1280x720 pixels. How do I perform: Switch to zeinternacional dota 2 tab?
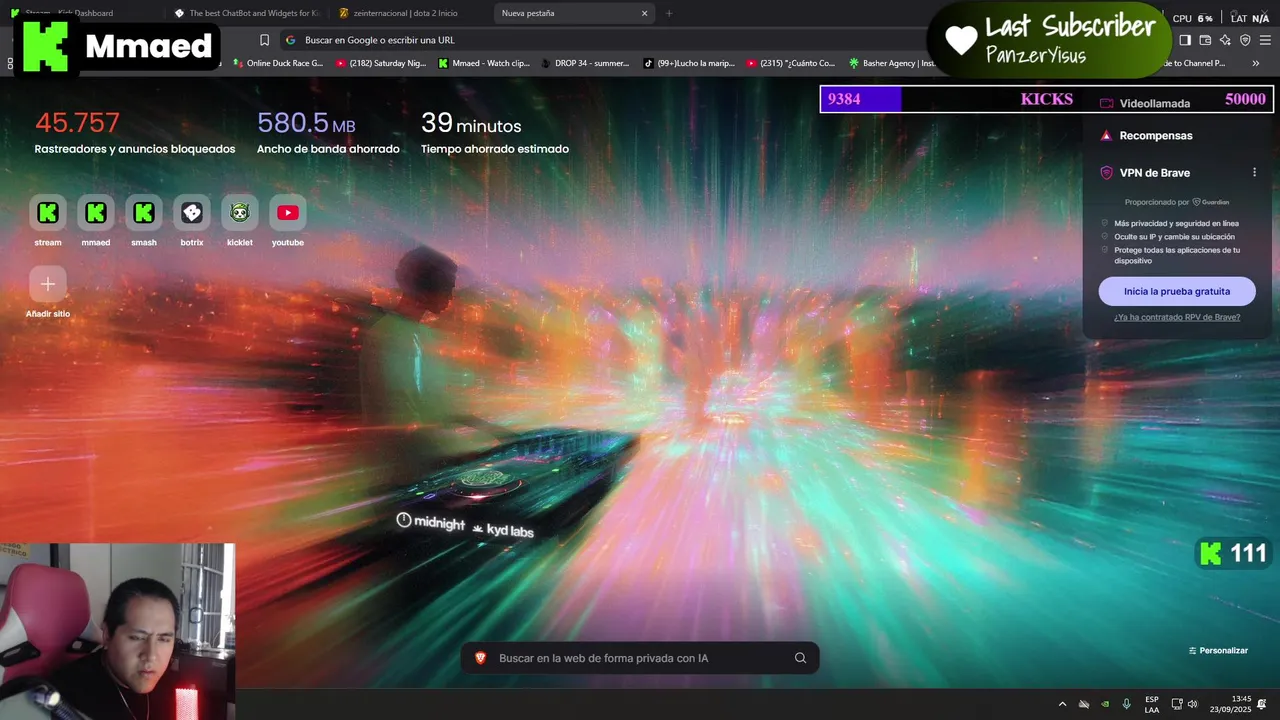tap(410, 13)
